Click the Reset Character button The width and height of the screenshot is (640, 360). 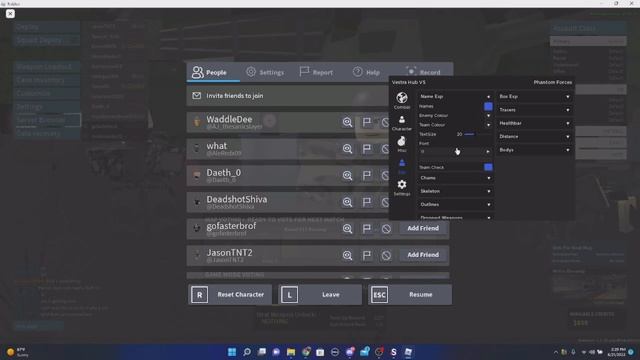(x=230, y=294)
